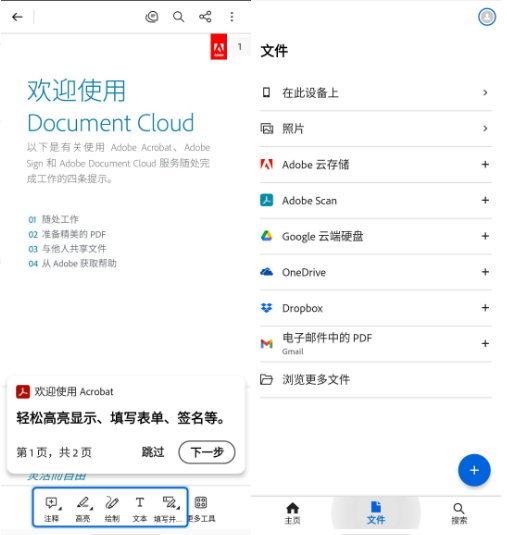Open 在此设备上 file location
This screenshot has width=507, height=535.
376,92
